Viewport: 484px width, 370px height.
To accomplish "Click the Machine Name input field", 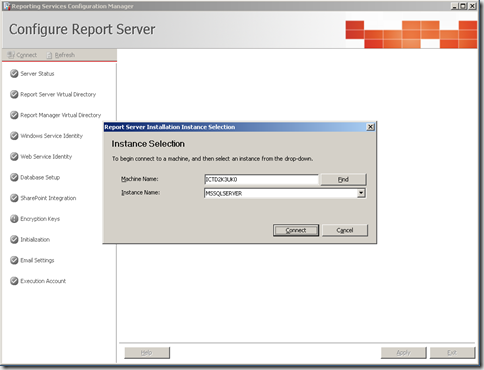I will (x=261, y=179).
